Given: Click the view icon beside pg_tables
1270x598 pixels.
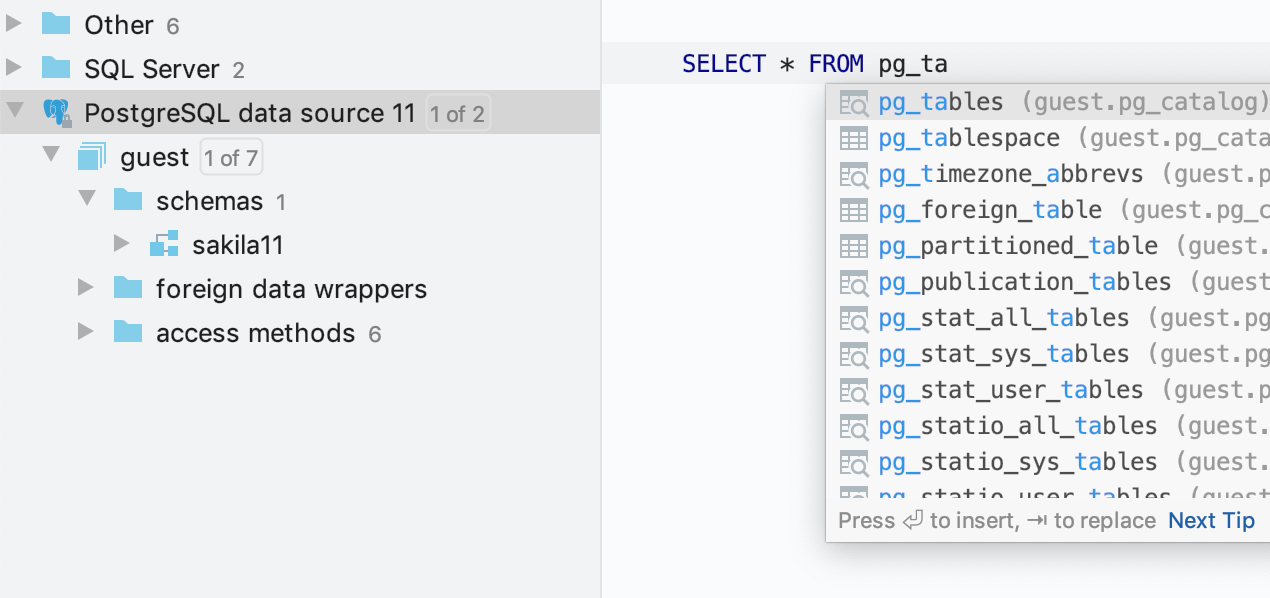Looking at the screenshot, I should tap(854, 102).
